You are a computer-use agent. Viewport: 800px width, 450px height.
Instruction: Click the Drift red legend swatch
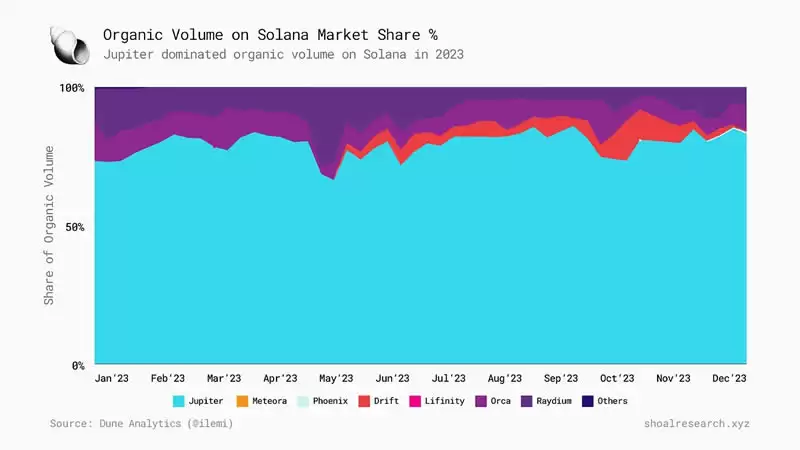364,401
